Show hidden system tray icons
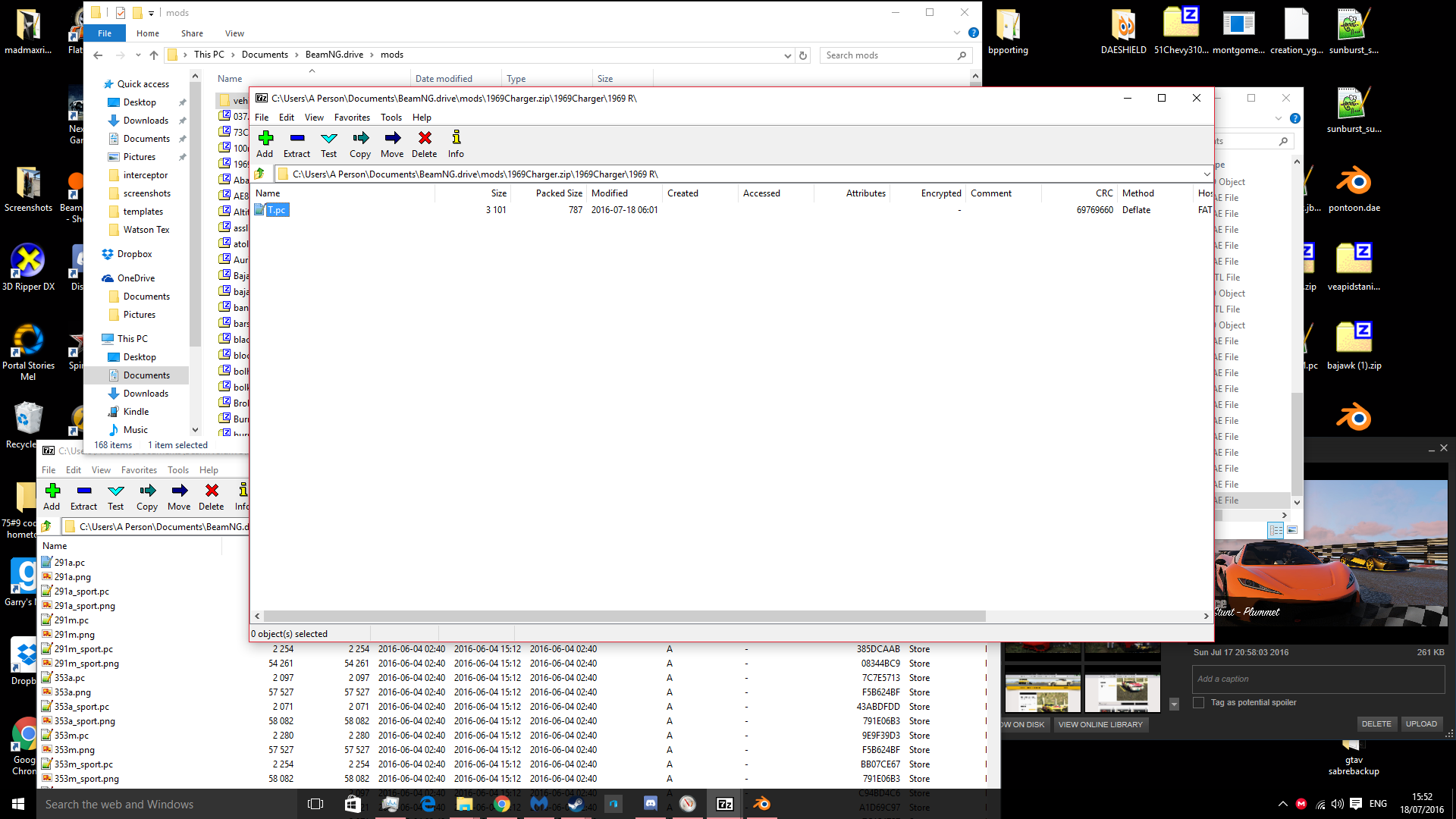This screenshot has height=819, width=1456. click(x=1282, y=804)
